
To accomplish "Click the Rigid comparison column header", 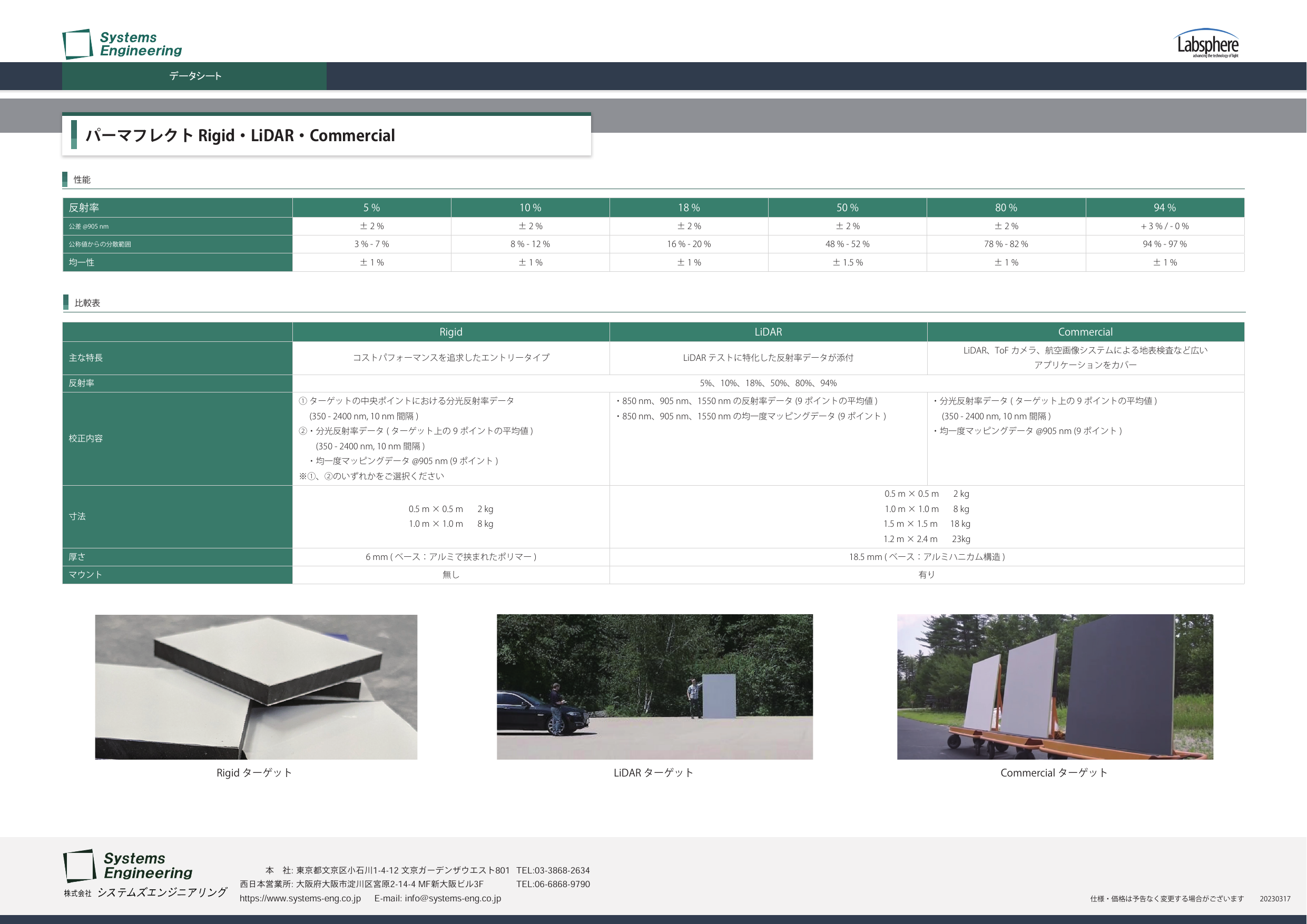I will [x=450, y=332].
